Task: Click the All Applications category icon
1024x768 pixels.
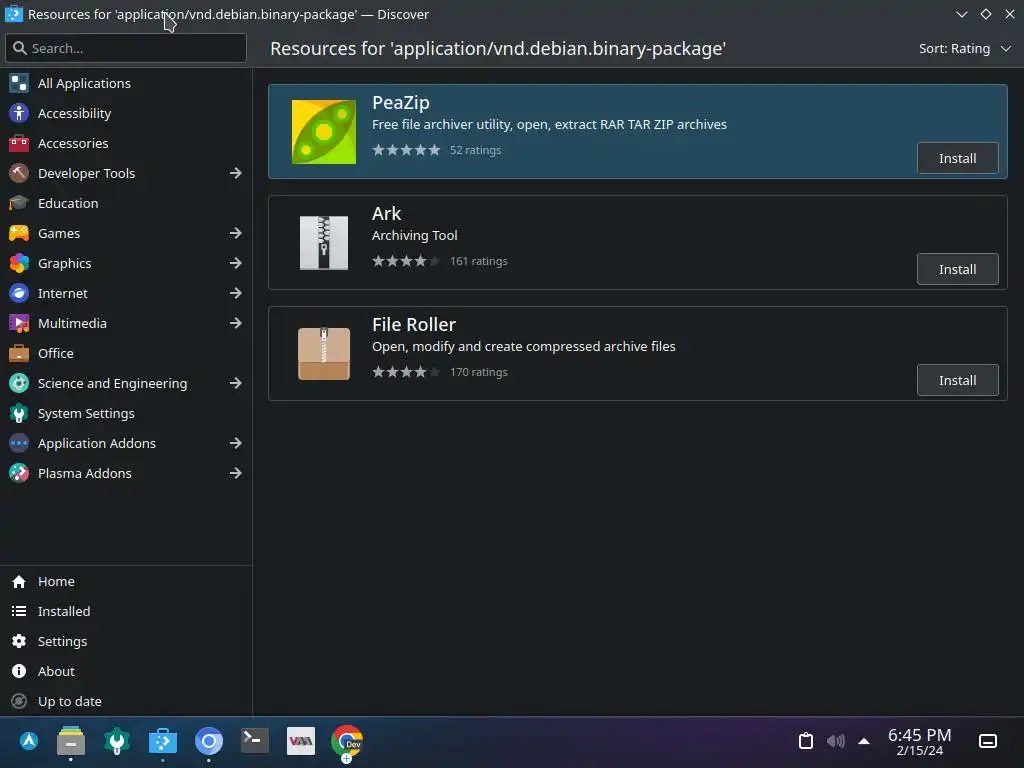Action: coord(19,83)
